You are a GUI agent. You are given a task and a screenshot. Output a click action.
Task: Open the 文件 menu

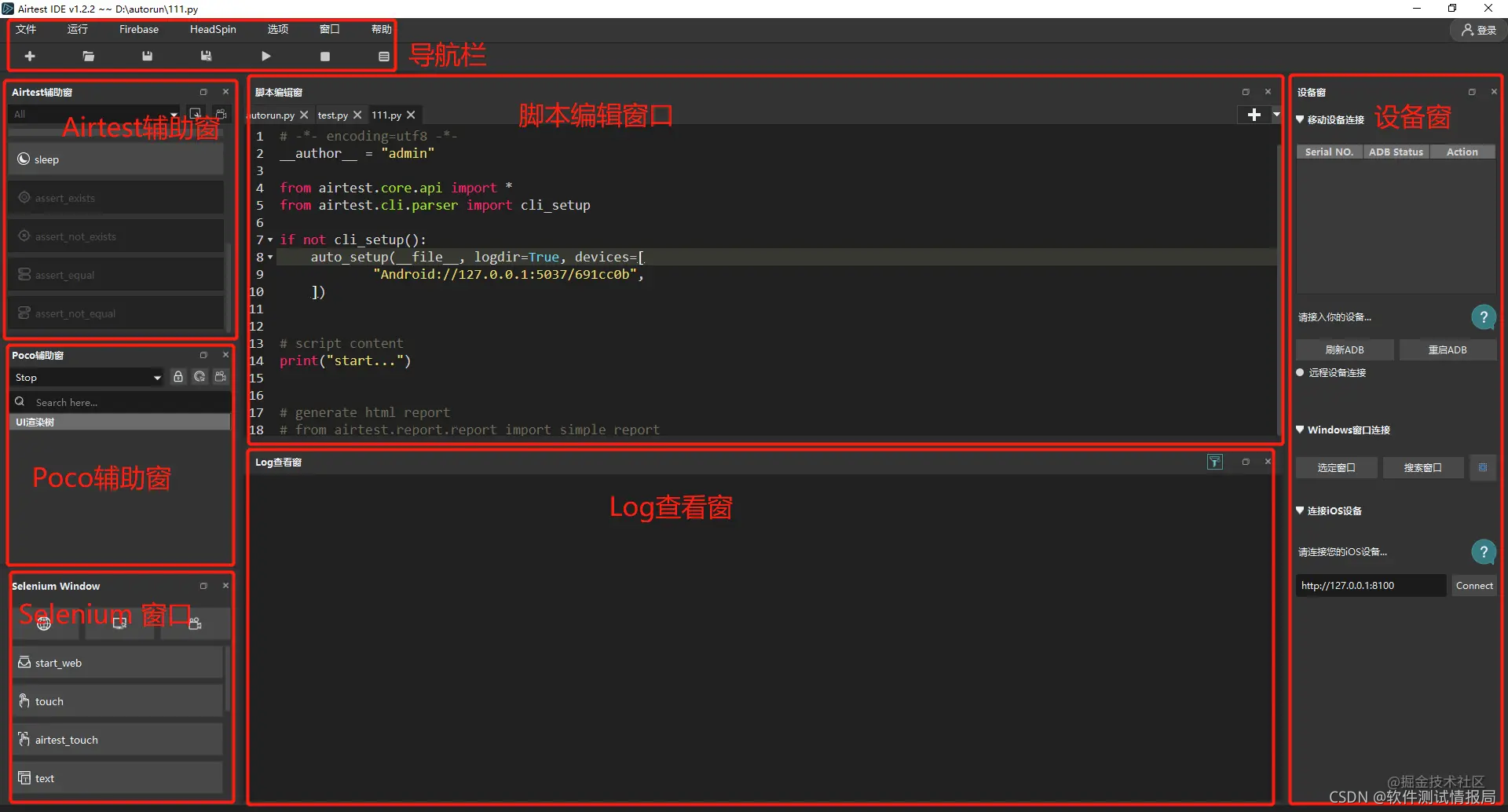26,29
